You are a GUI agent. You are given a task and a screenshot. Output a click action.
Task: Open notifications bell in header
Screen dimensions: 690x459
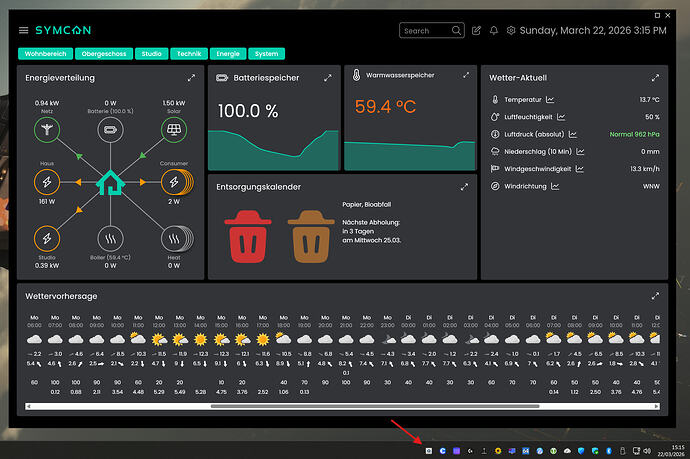(x=494, y=31)
